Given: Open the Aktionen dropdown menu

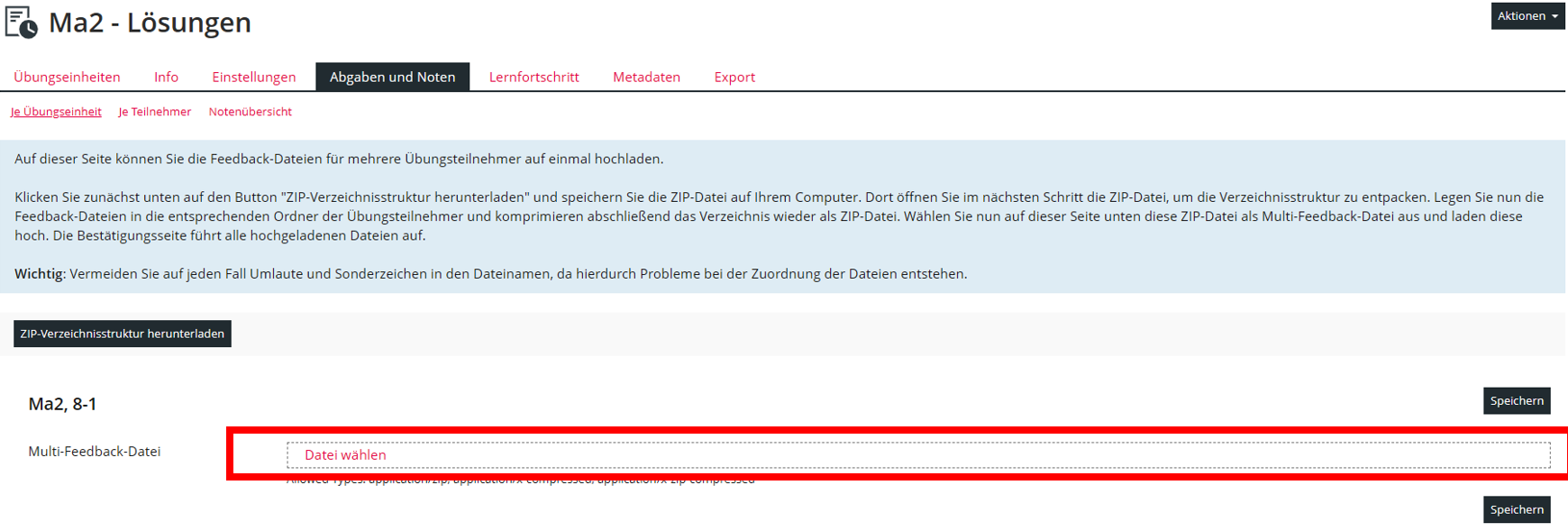Looking at the screenshot, I should (x=1527, y=16).
